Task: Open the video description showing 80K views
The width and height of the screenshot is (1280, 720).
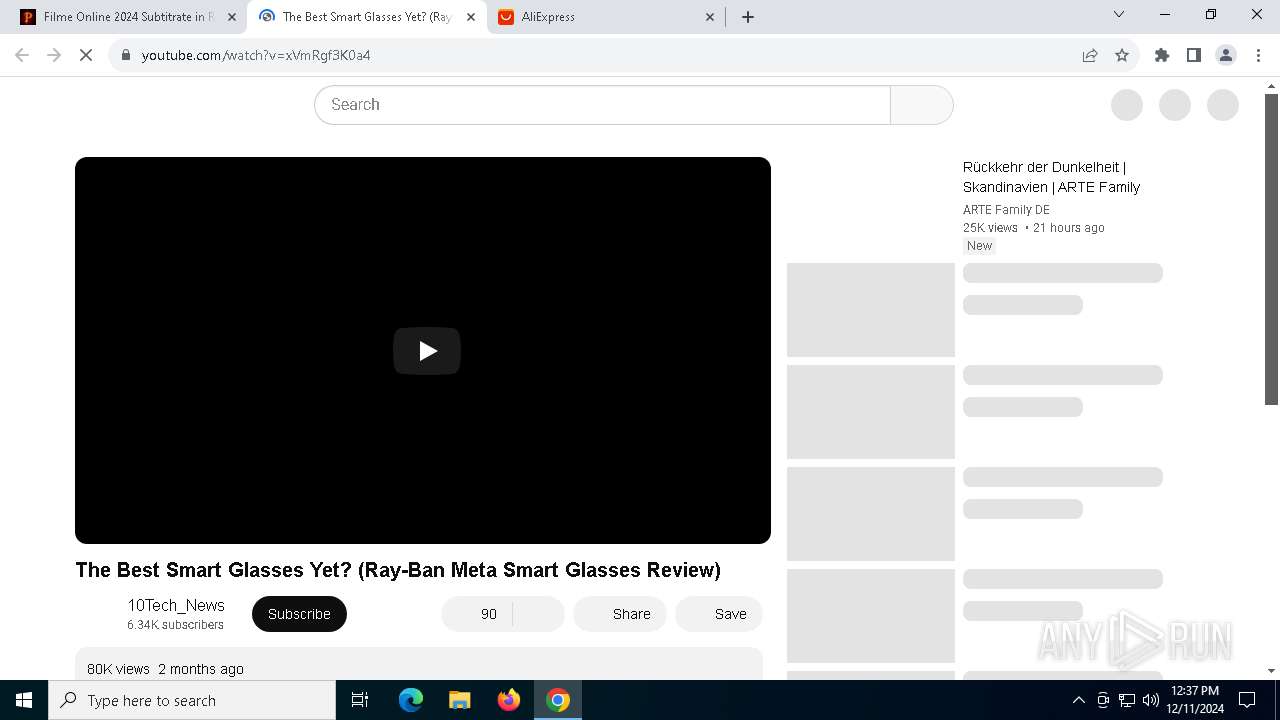Action: click(x=419, y=664)
